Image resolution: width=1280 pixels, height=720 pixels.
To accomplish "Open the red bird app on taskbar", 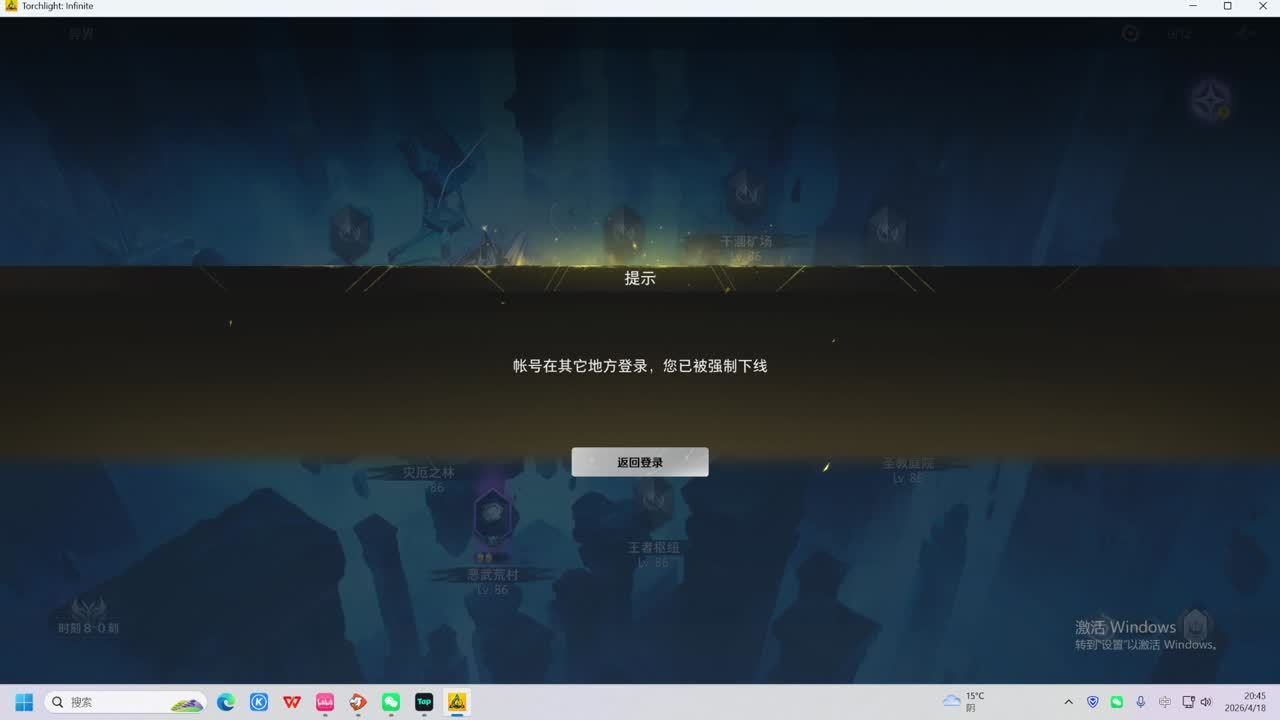I will click(x=358, y=702).
